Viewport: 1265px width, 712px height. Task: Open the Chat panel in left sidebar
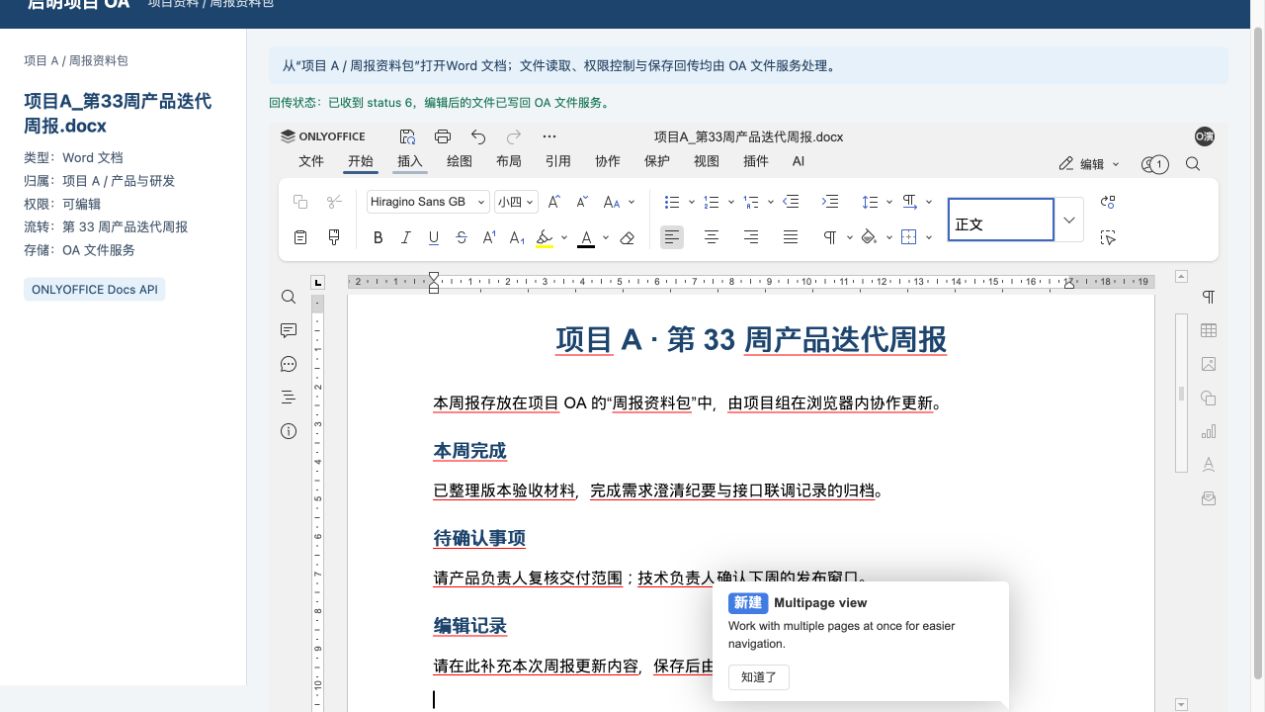pyautogui.click(x=288, y=364)
